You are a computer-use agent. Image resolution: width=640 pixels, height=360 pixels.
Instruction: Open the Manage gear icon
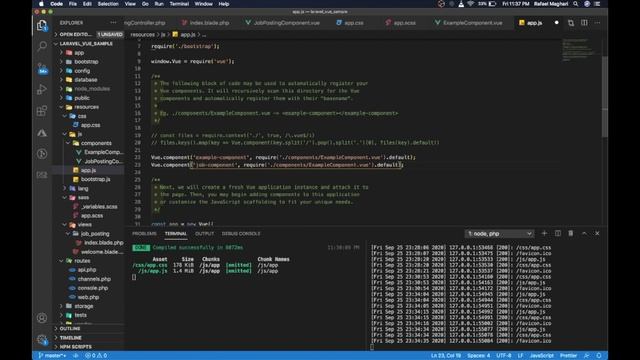pos(42,339)
